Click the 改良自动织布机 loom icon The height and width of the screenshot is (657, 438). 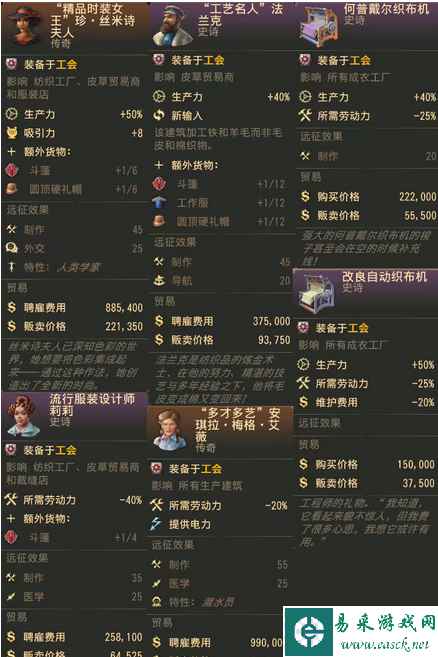[317, 292]
